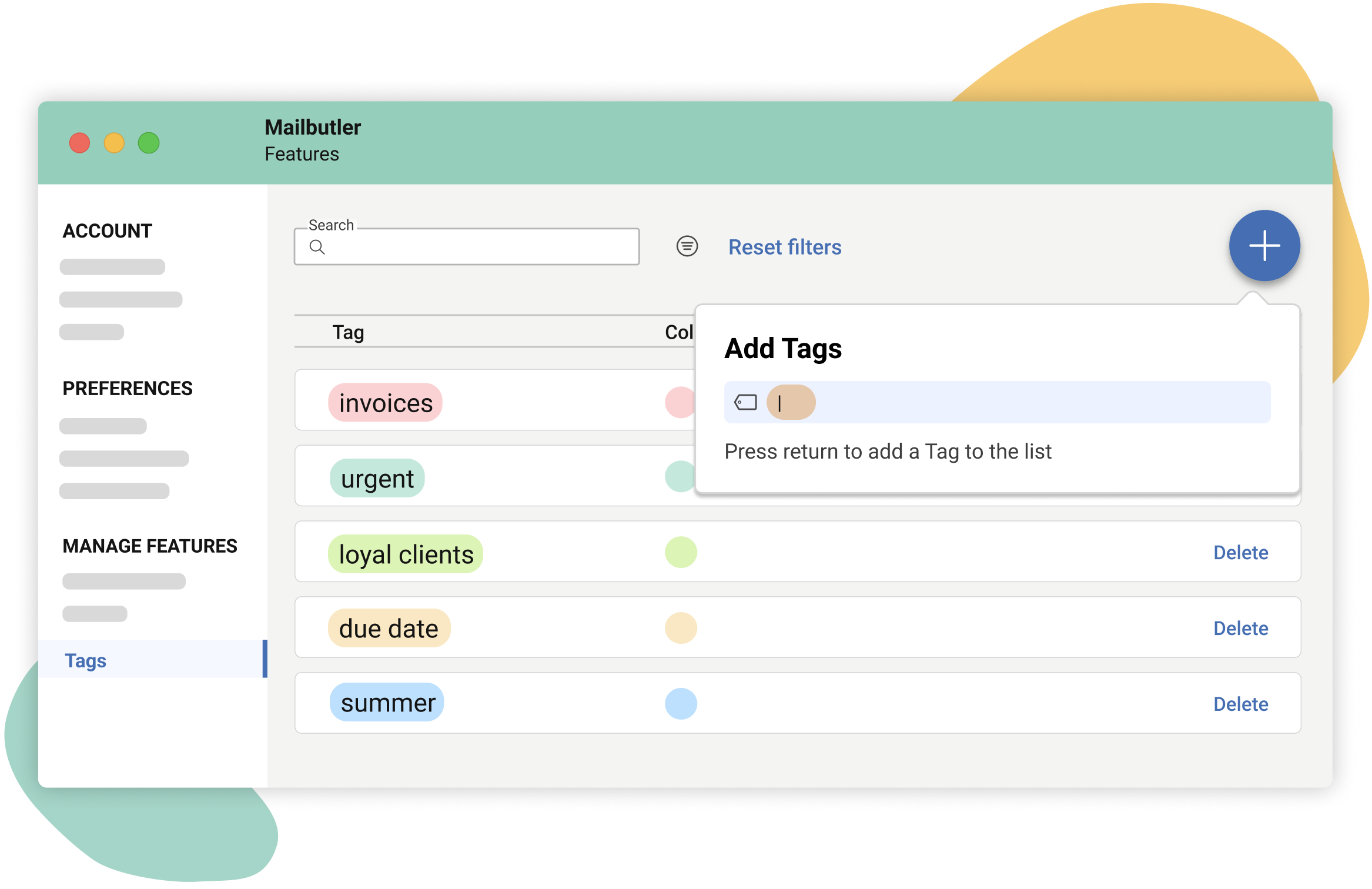Viewport: 1372px width, 889px height.
Task: Click the Reset filters link
Action: (x=785, y=247)
